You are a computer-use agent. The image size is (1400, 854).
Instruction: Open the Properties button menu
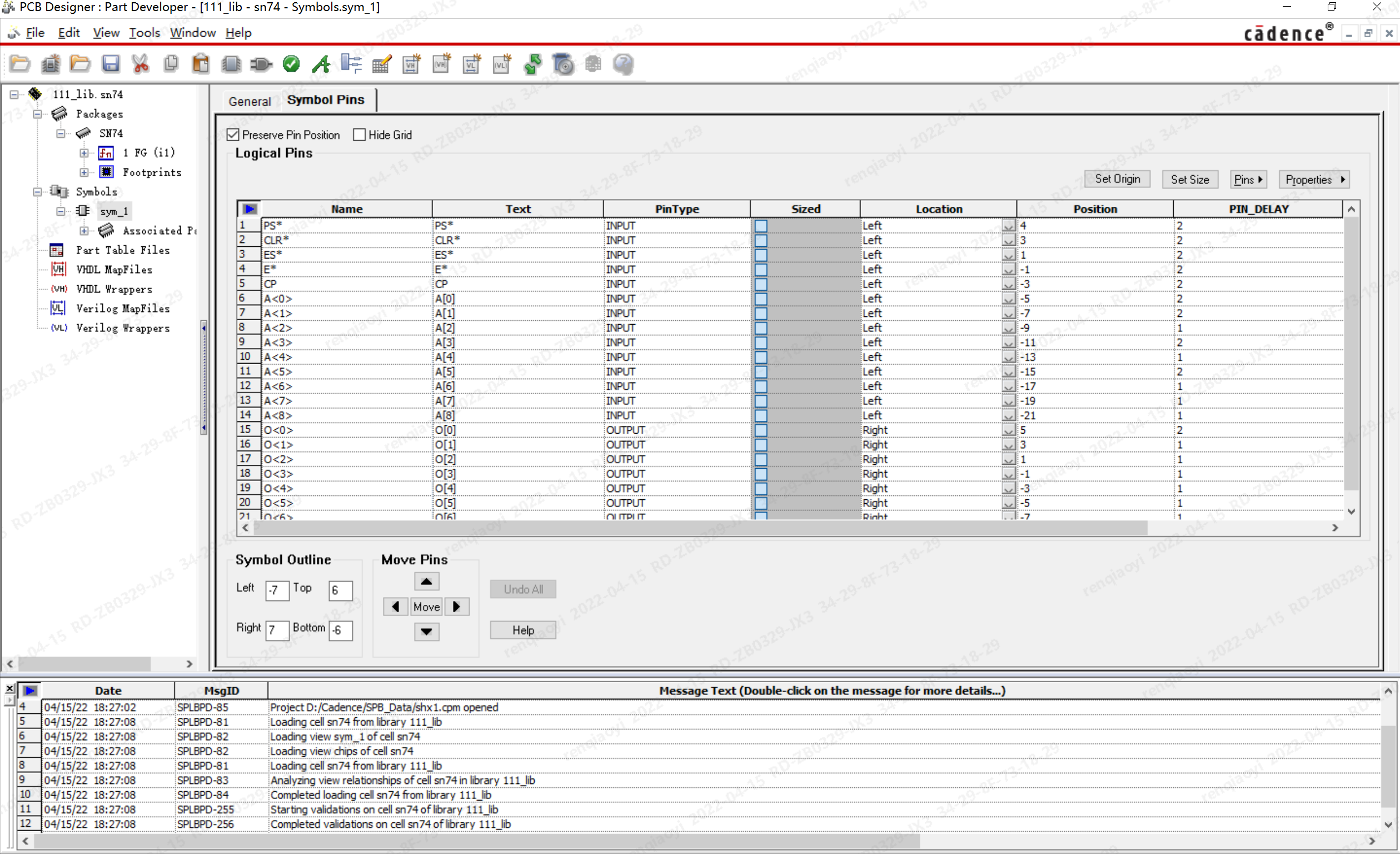(1314, 179)
